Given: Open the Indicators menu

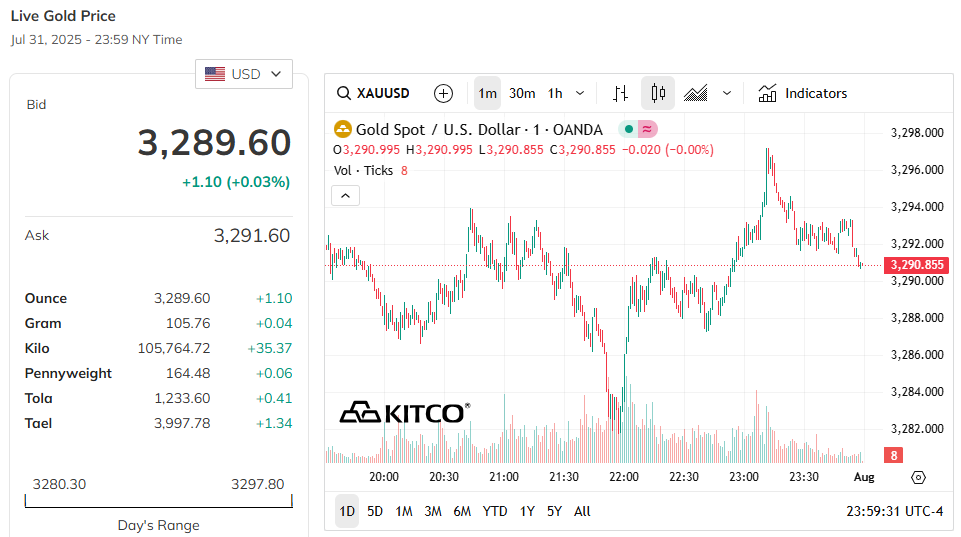Looking at the screenshot, I should click(x=802, y=93).
